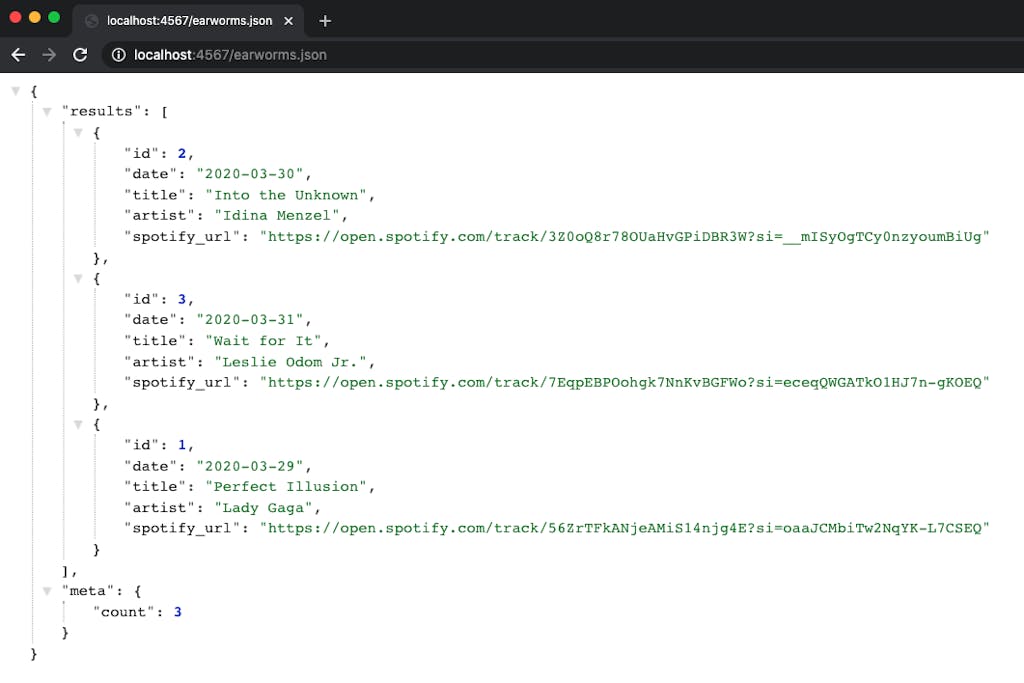Reload the earworms.json page

tap(80, 55)
